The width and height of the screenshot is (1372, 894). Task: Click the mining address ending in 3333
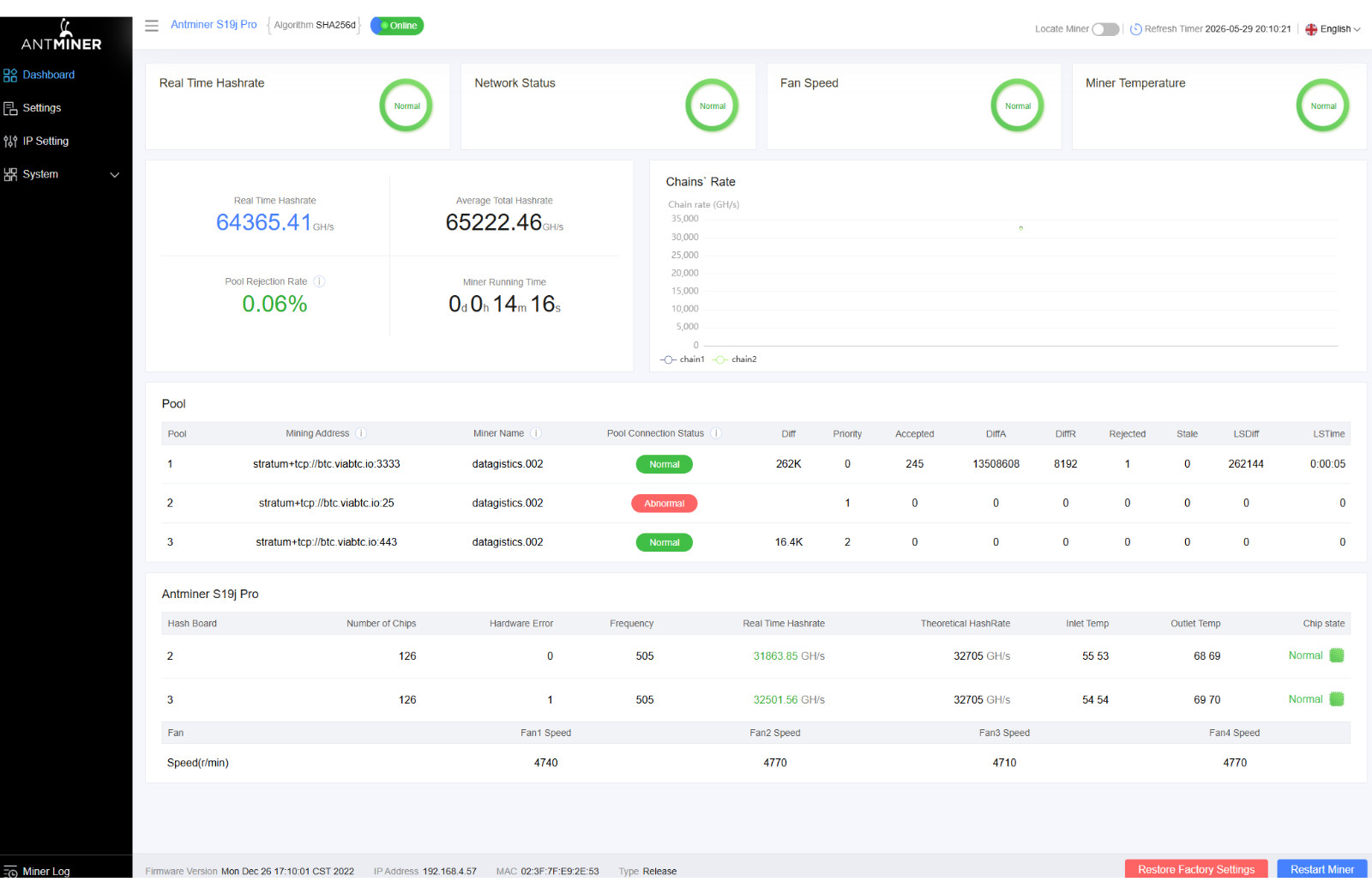click(x=327, y=464)
